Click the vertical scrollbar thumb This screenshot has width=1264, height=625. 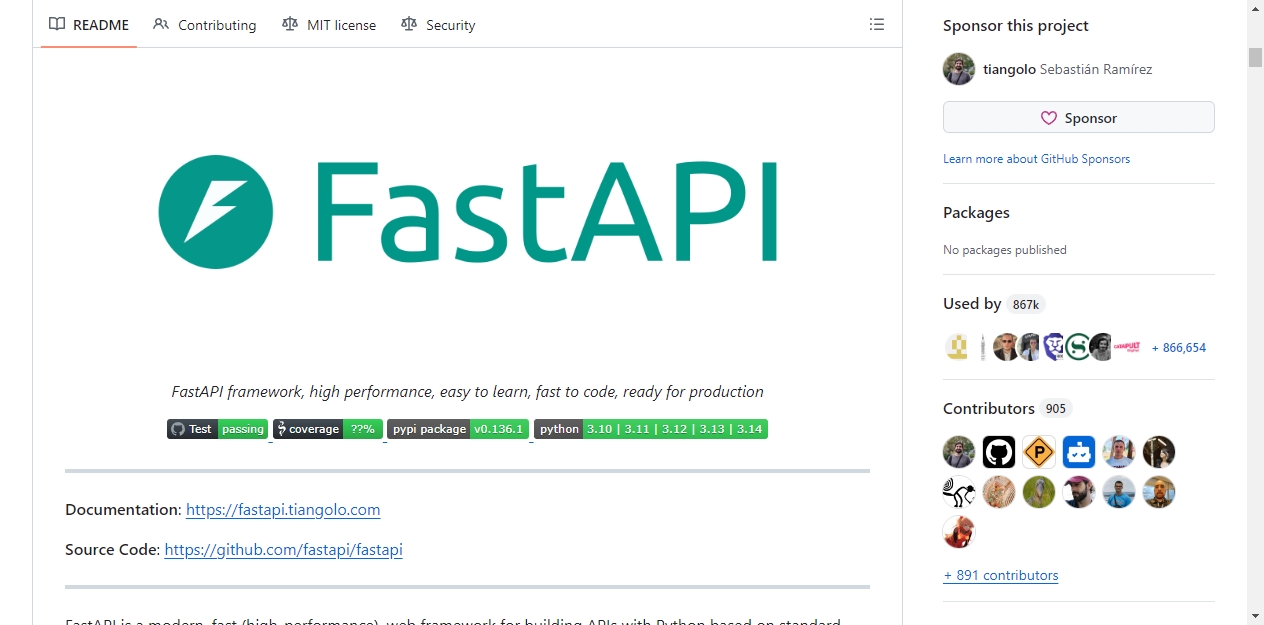coord(1255,57)
